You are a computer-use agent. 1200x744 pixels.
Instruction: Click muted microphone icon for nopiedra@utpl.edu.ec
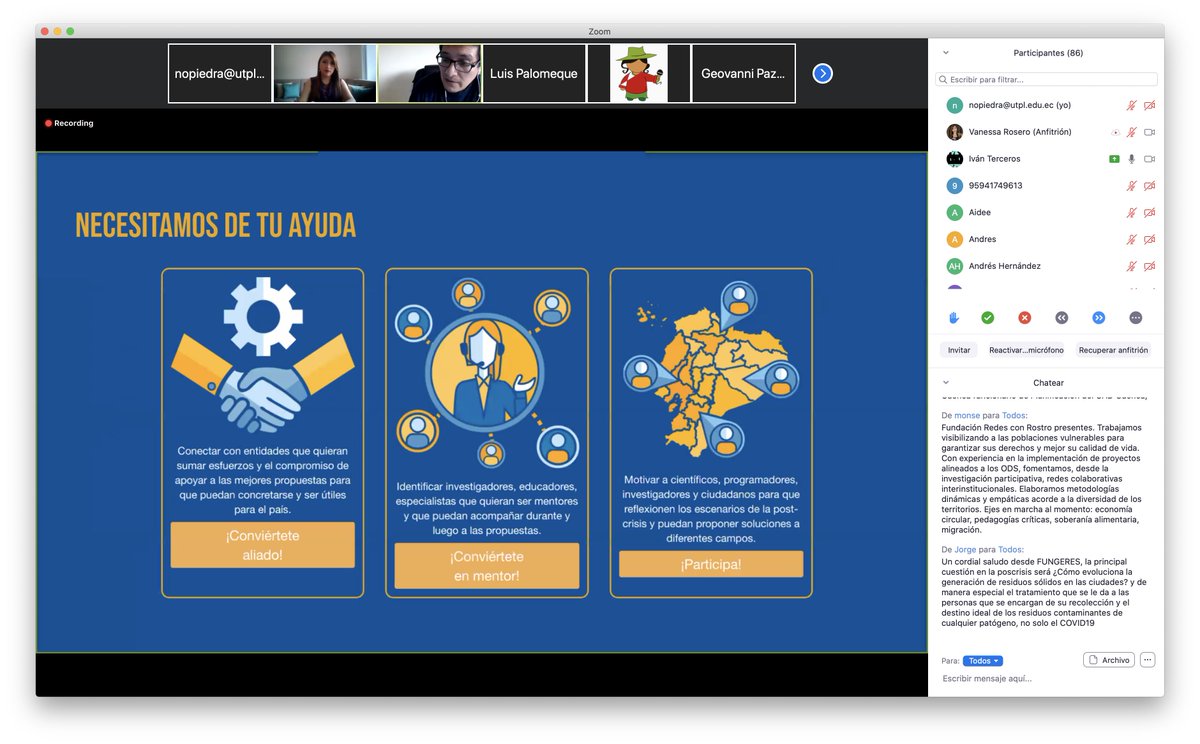1132,105
